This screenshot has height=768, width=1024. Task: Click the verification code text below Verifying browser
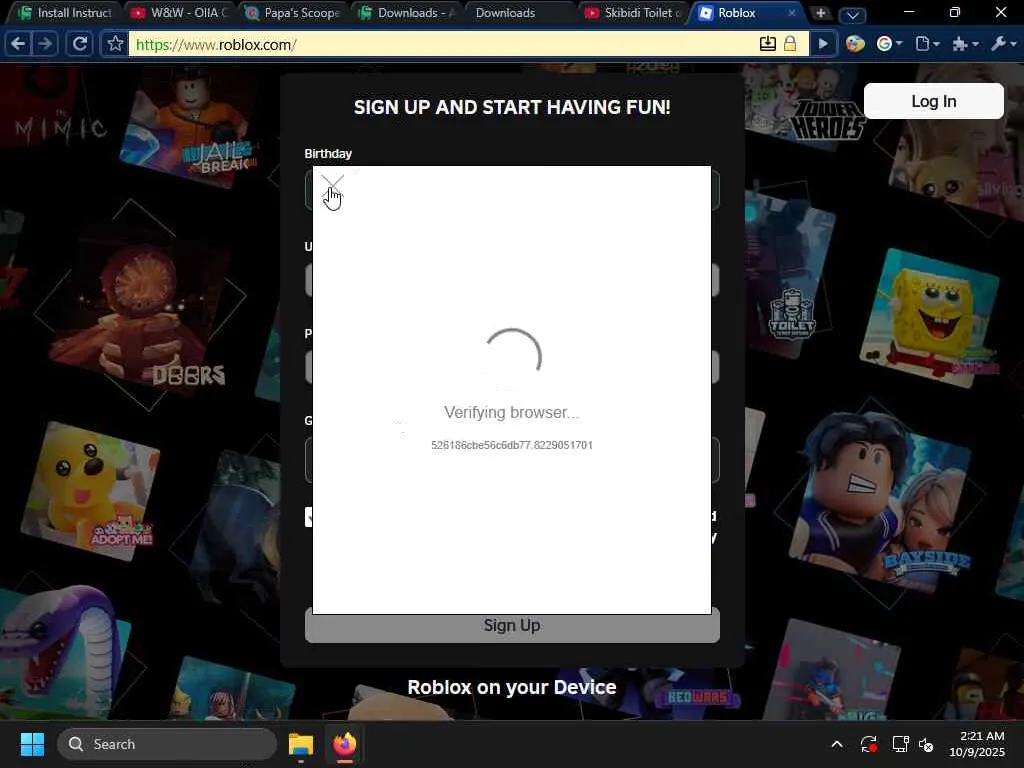click(x=512, y=445)
